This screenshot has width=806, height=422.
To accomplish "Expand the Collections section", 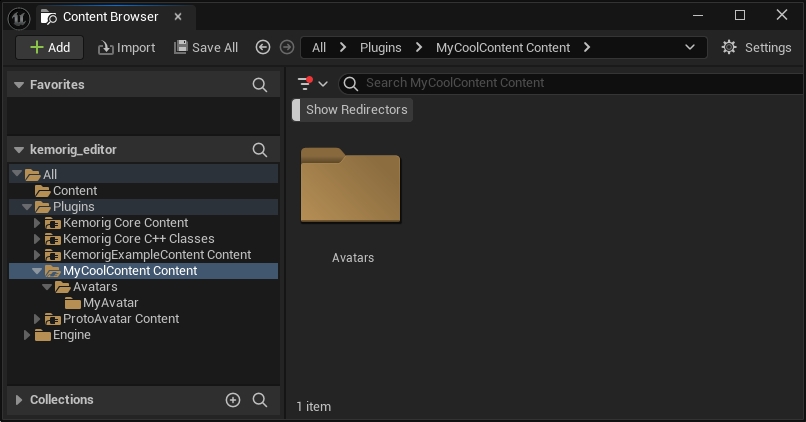I will (18, 400).
